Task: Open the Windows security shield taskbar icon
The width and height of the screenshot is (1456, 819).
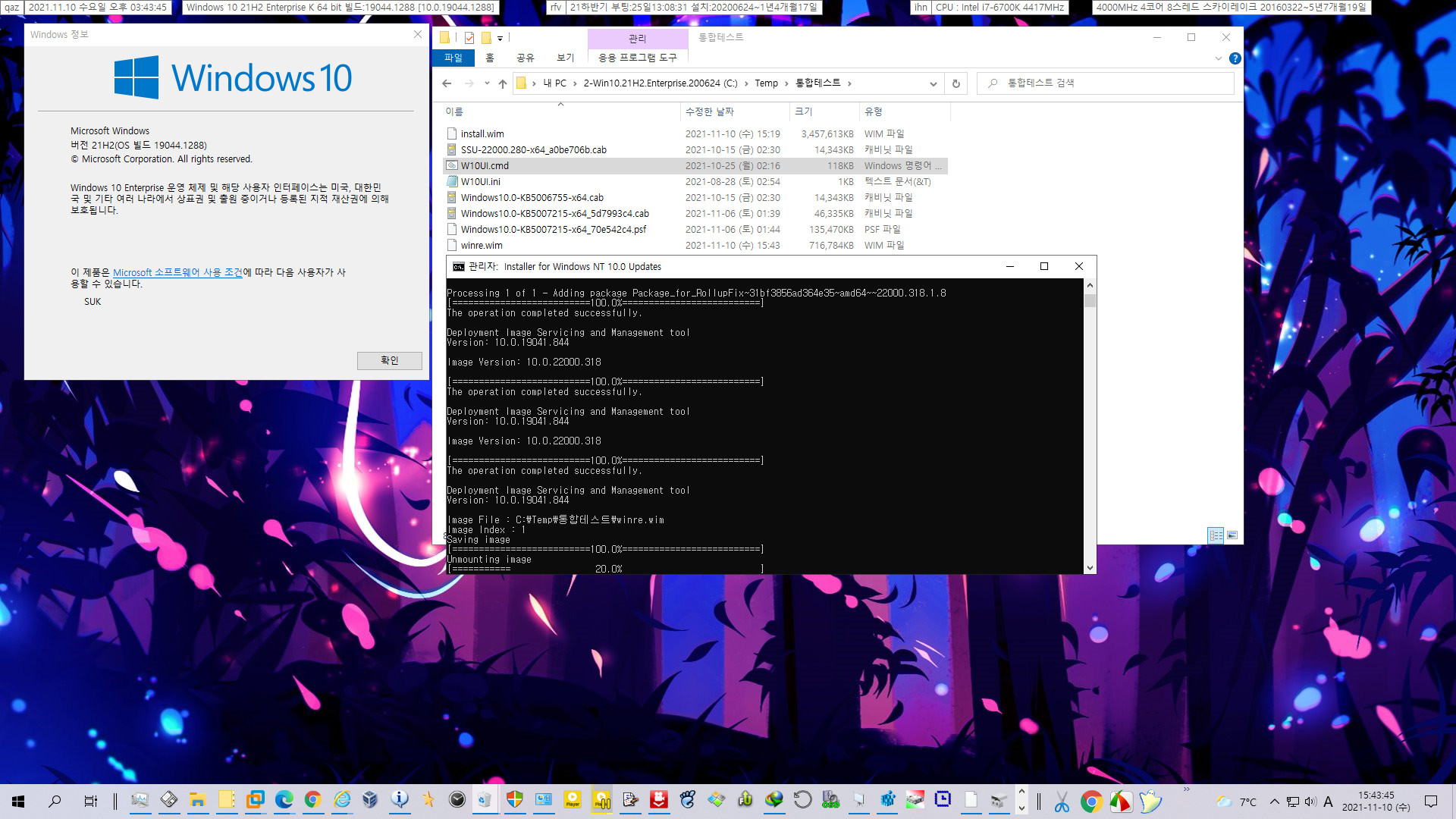Action: click(515, 800)
